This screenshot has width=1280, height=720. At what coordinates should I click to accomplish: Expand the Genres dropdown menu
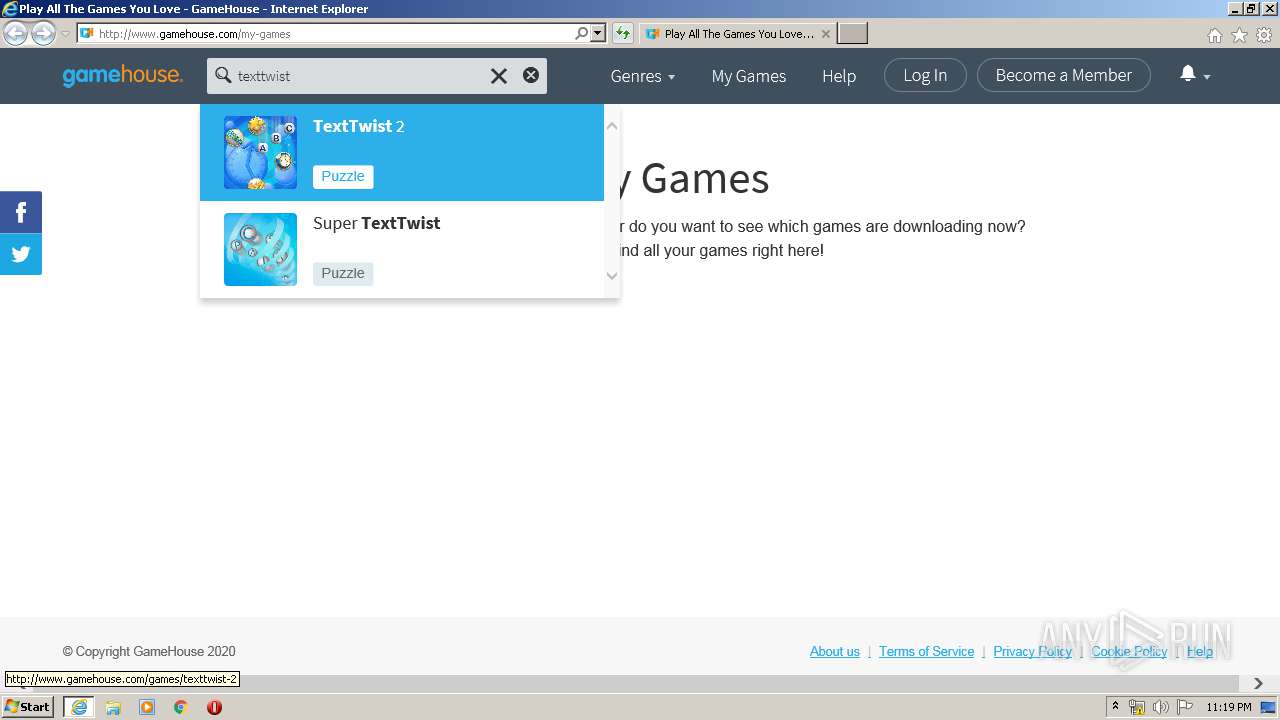643,76
